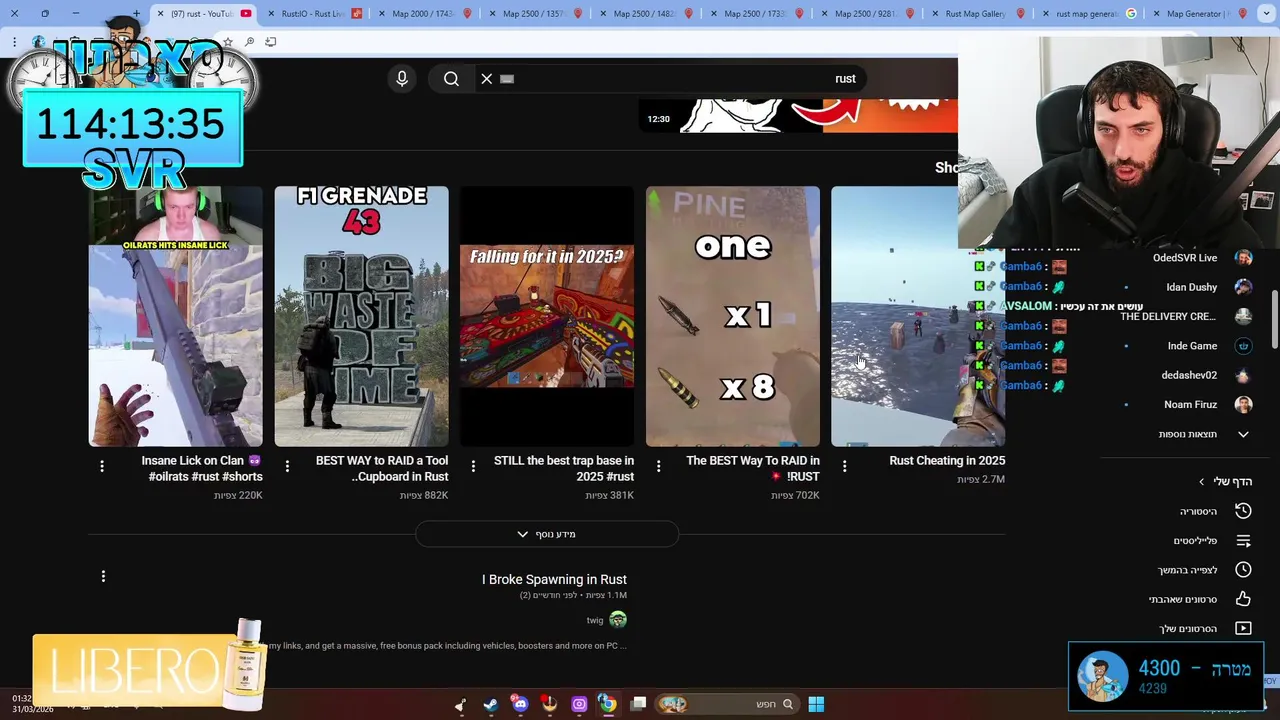Open options menu for 'STILL the best trap base' short

(x=473, y=466)
